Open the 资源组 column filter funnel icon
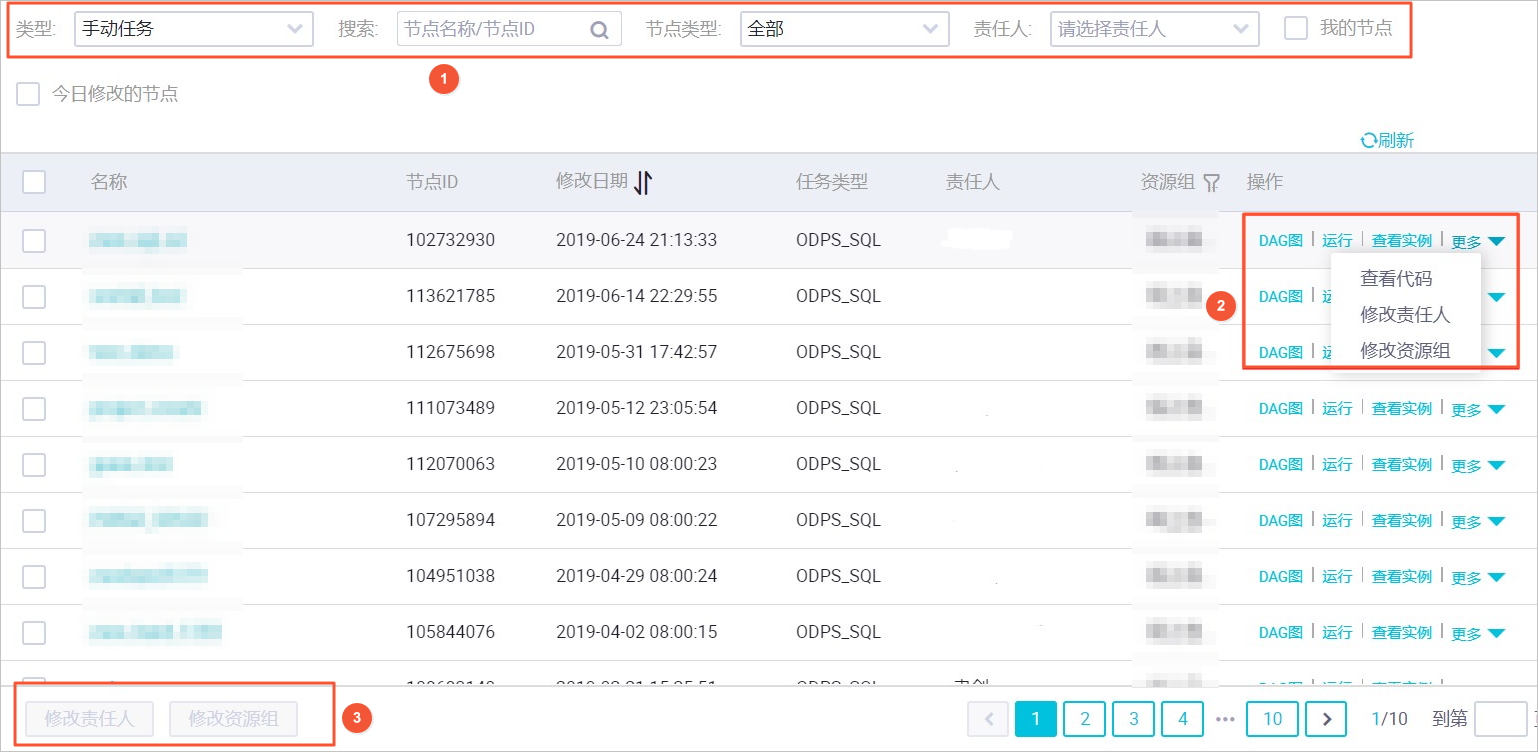Image resolution: width=1538 pixels, height=752 pixels. pyautogui.click(x=1212, y=183)
